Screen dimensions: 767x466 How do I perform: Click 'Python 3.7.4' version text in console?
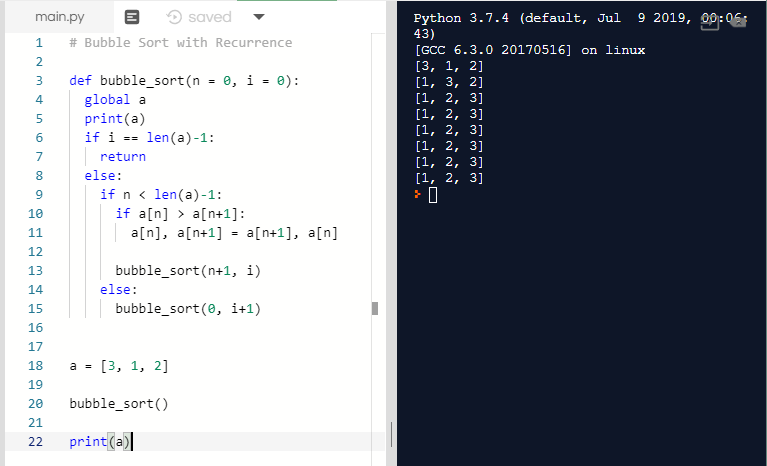point(461,18)
